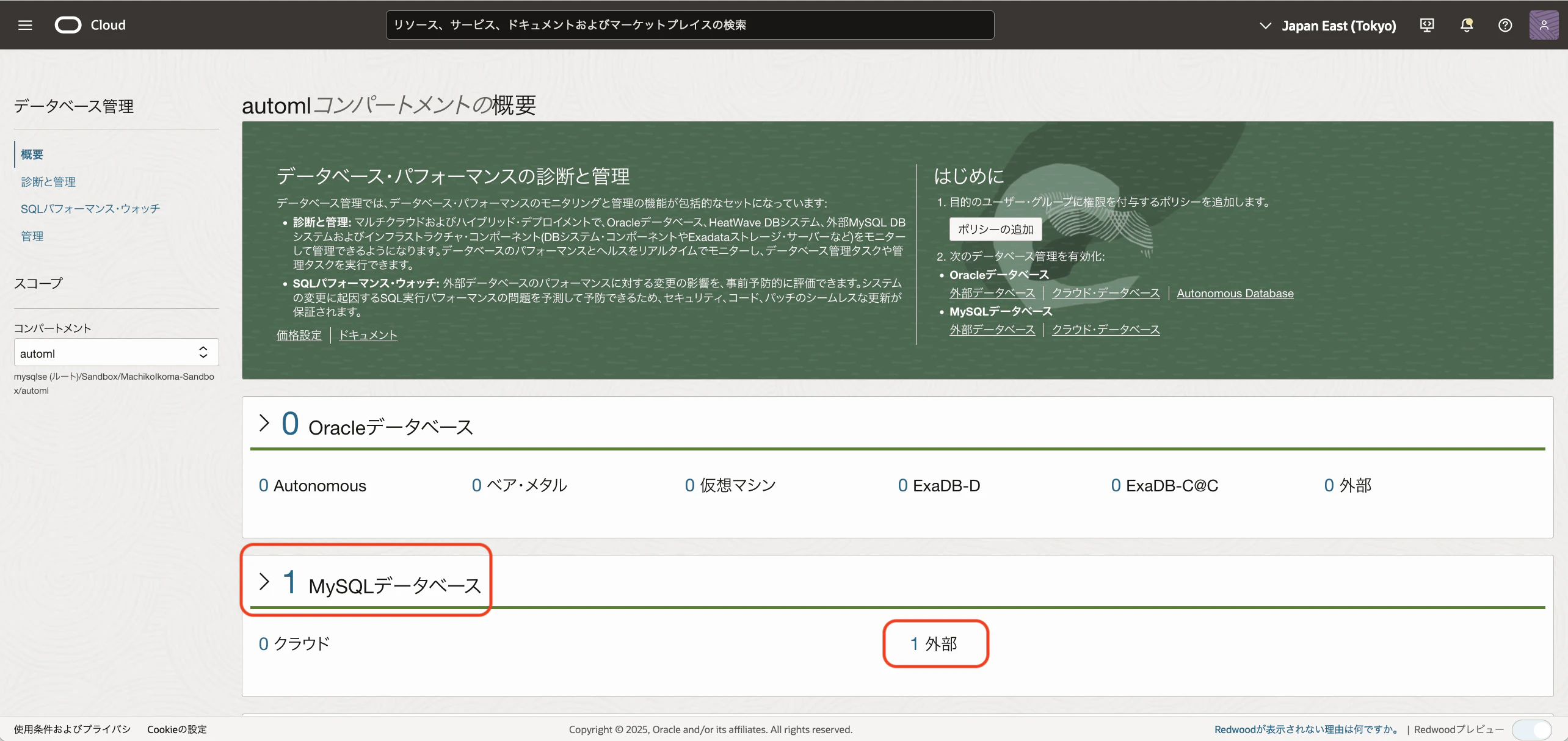Select 管理 in the sidebar menu

(32, 236)
